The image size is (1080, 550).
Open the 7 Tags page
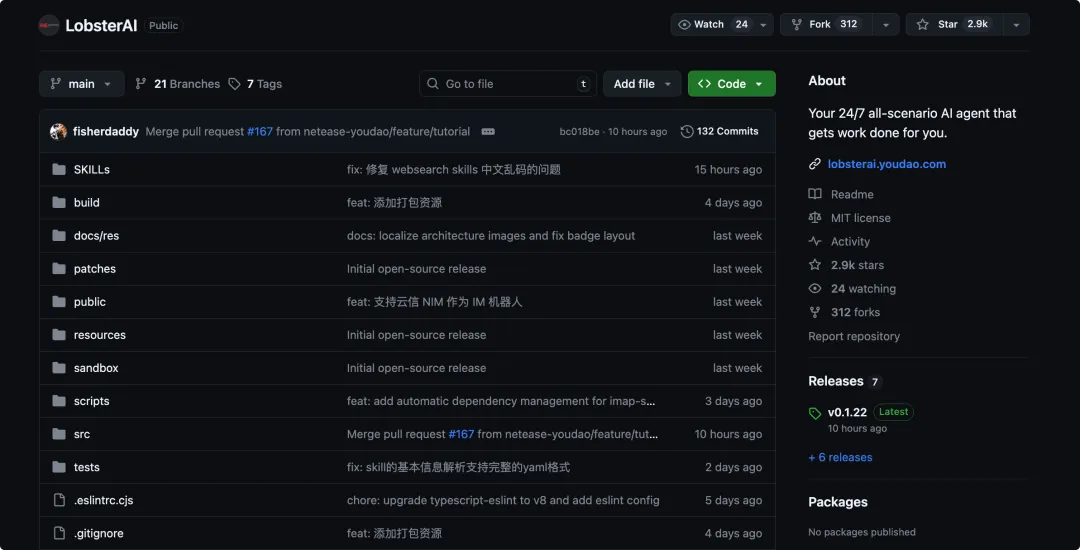(x=255, y=84)
